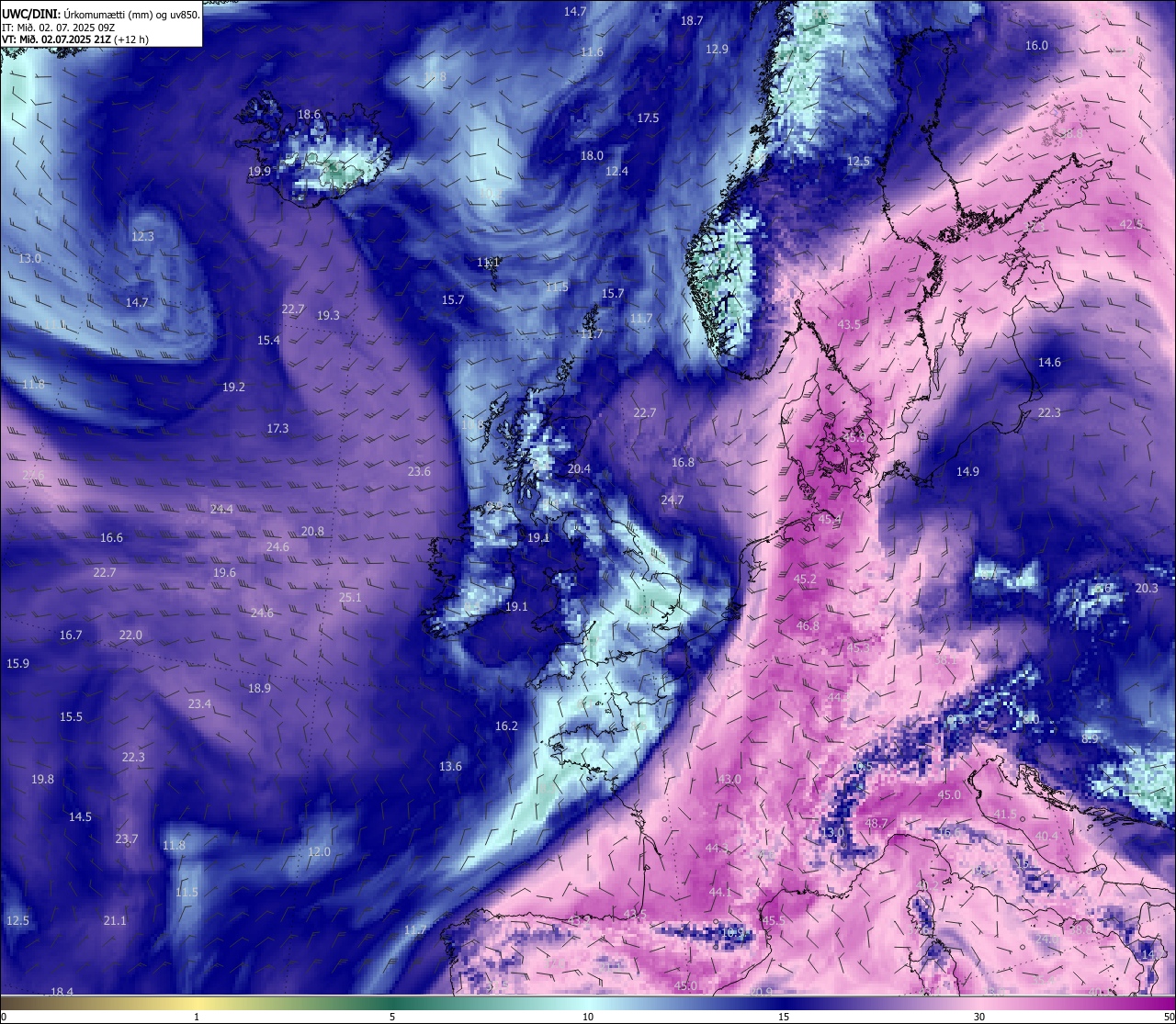Image resolution: width=1176 pixels, height=1024 pixels.
Task: Click the 24.7 value in the North Sea
Action: tap(672, 501)
